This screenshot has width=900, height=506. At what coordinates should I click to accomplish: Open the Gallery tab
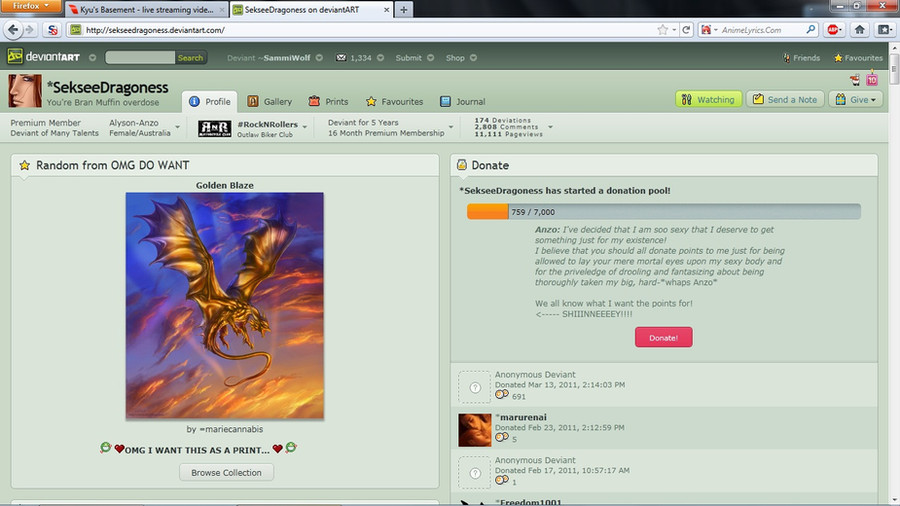pyautogui.click(x=270, y=102)
